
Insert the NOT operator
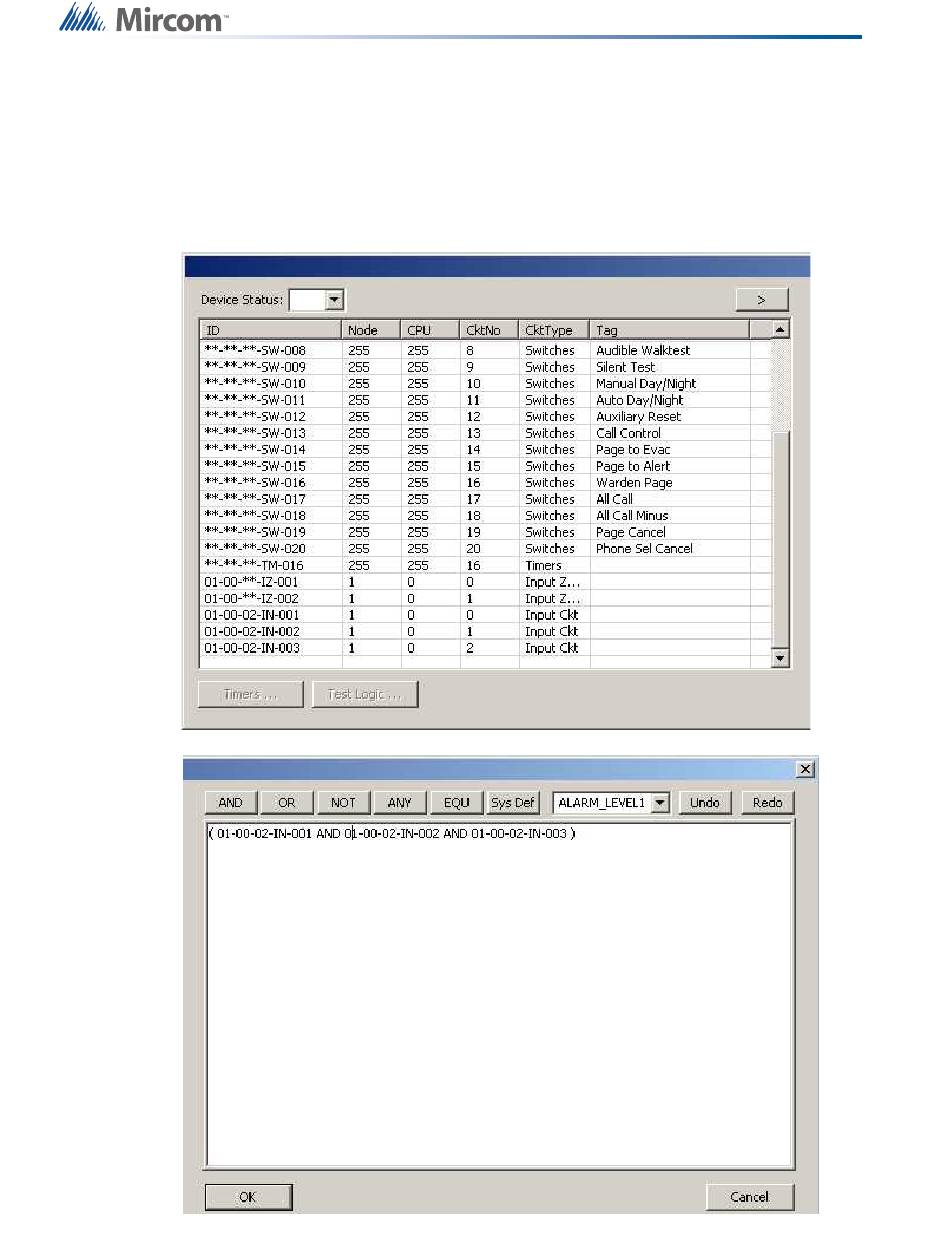click(343, 803)
